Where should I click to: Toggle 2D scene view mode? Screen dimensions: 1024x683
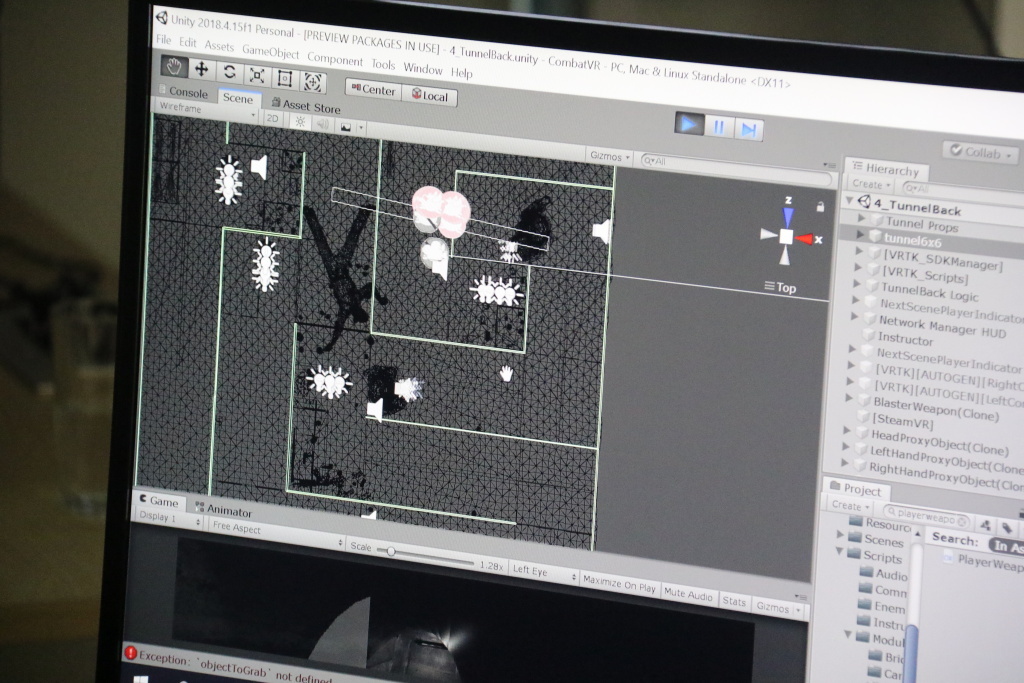point(272,117)
